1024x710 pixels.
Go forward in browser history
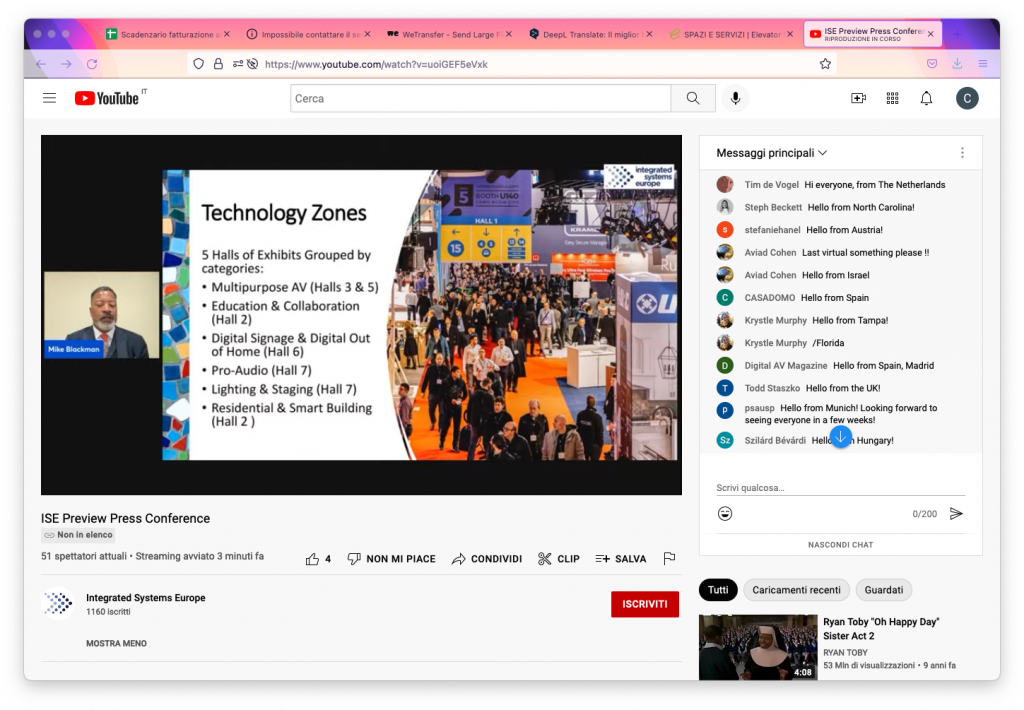[x=67, y=64]
